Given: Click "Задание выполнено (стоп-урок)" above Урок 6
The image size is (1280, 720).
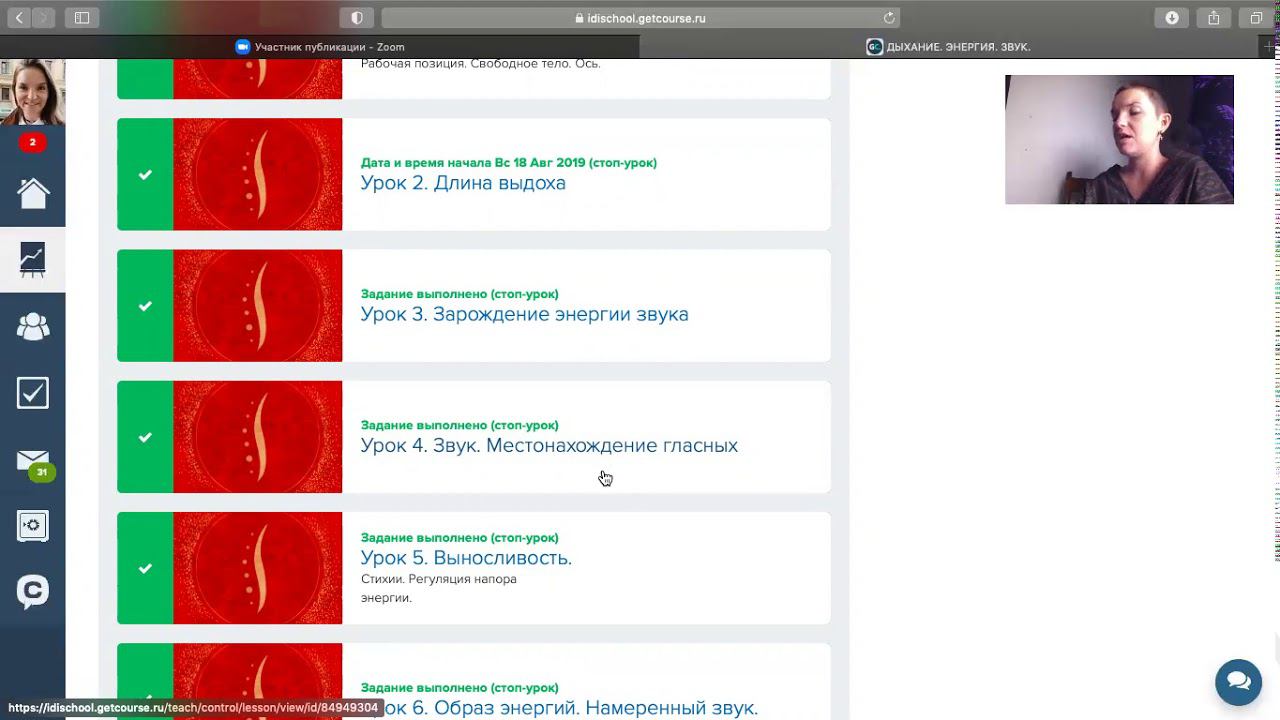Looking at the screenshot, I should click(459, 688).
